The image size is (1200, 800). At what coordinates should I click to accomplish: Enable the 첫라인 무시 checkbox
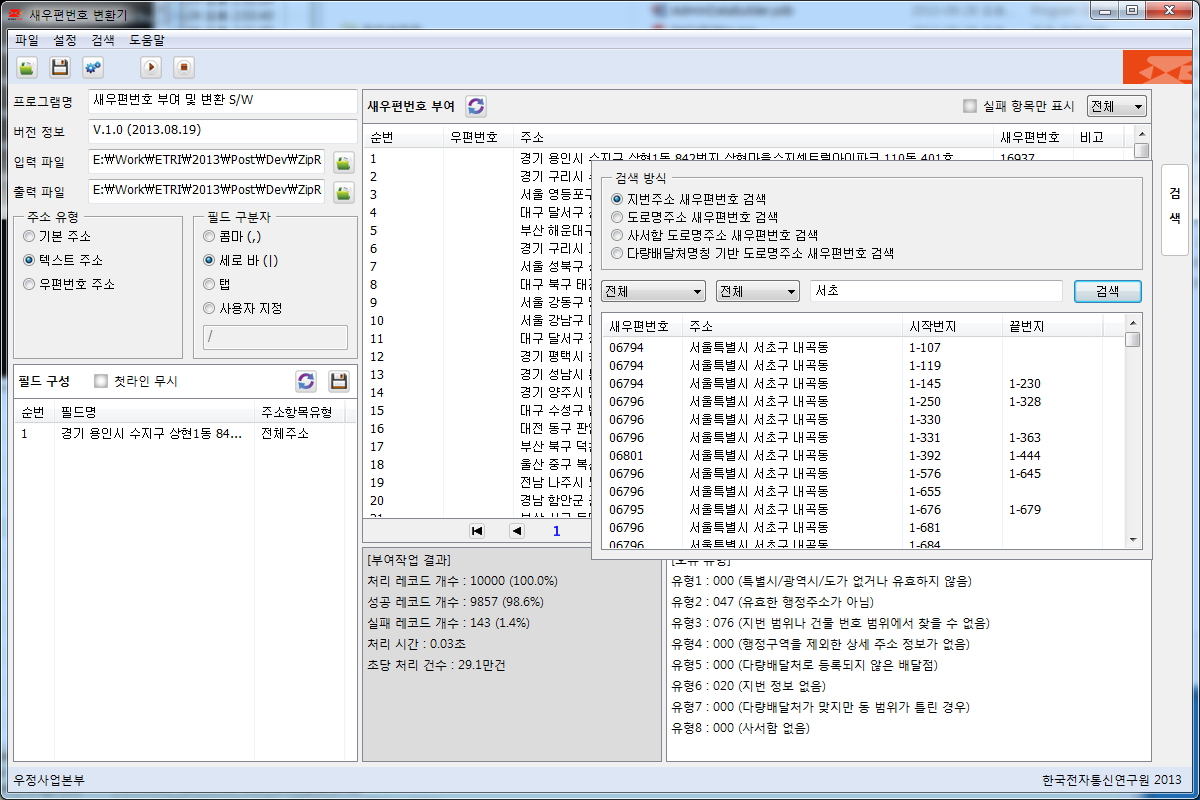[100, 381]
